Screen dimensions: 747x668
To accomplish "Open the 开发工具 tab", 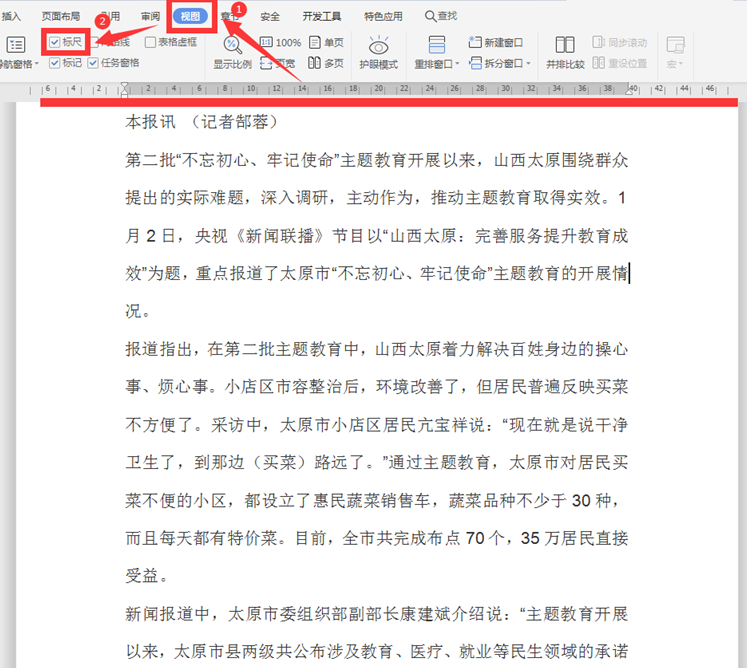I will pos(322,16).
